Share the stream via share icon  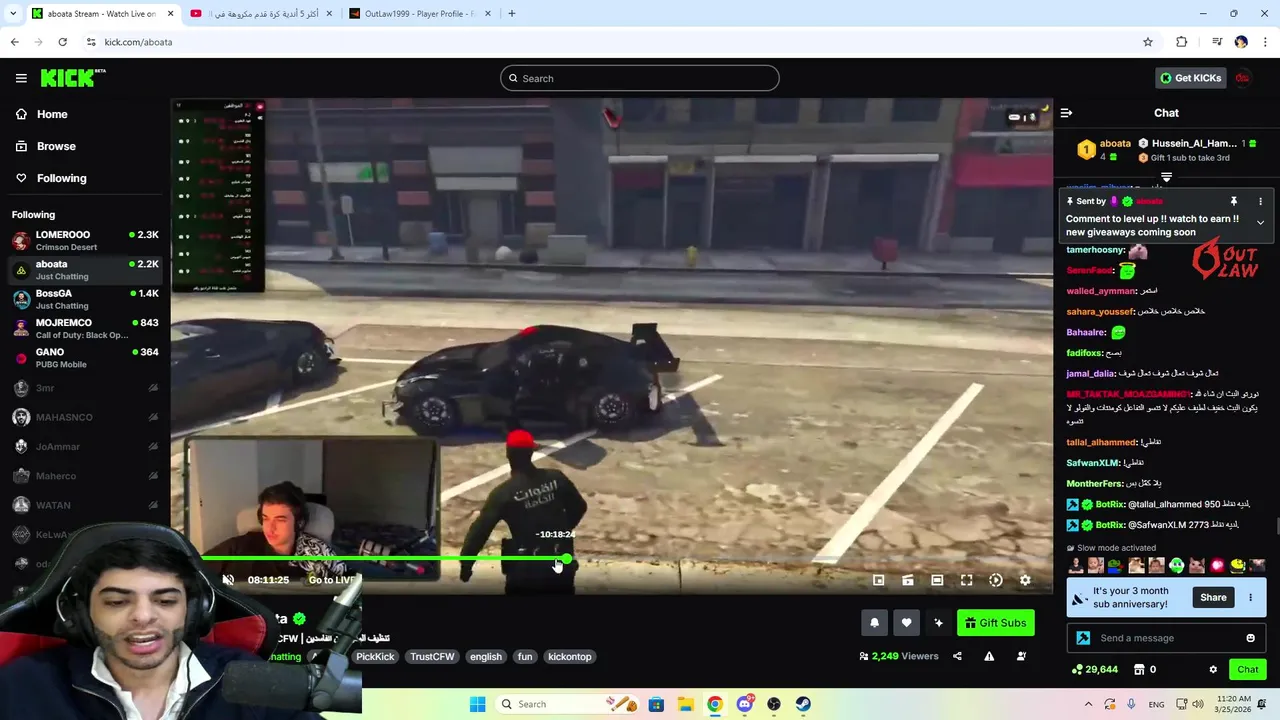pyautogui.click(x=957, y=656)
